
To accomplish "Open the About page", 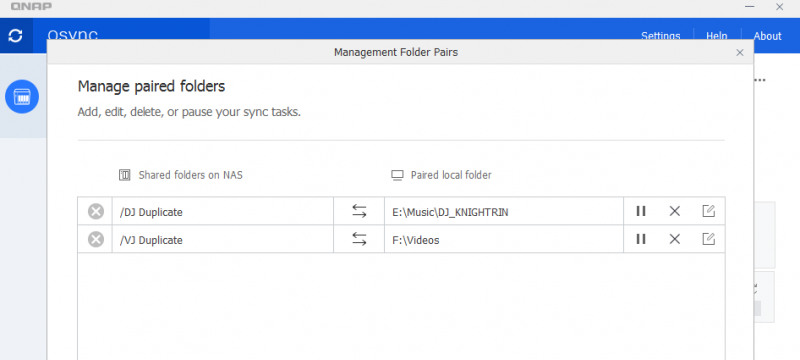I will tap(767, 36).
